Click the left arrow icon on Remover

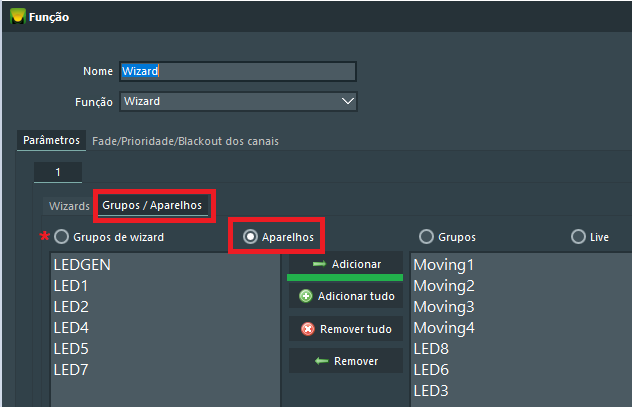321,361
